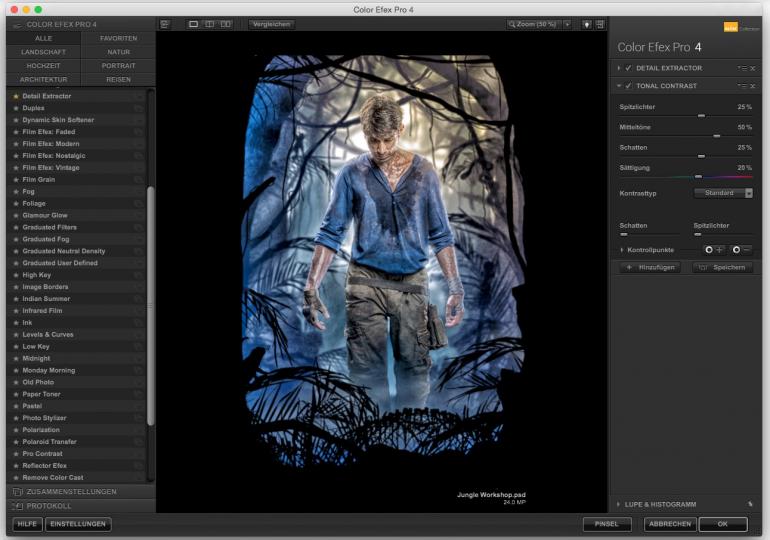Select the LANDSCHAFT category tab
This screenshot has width=770, height=540.
pos(43,52)
